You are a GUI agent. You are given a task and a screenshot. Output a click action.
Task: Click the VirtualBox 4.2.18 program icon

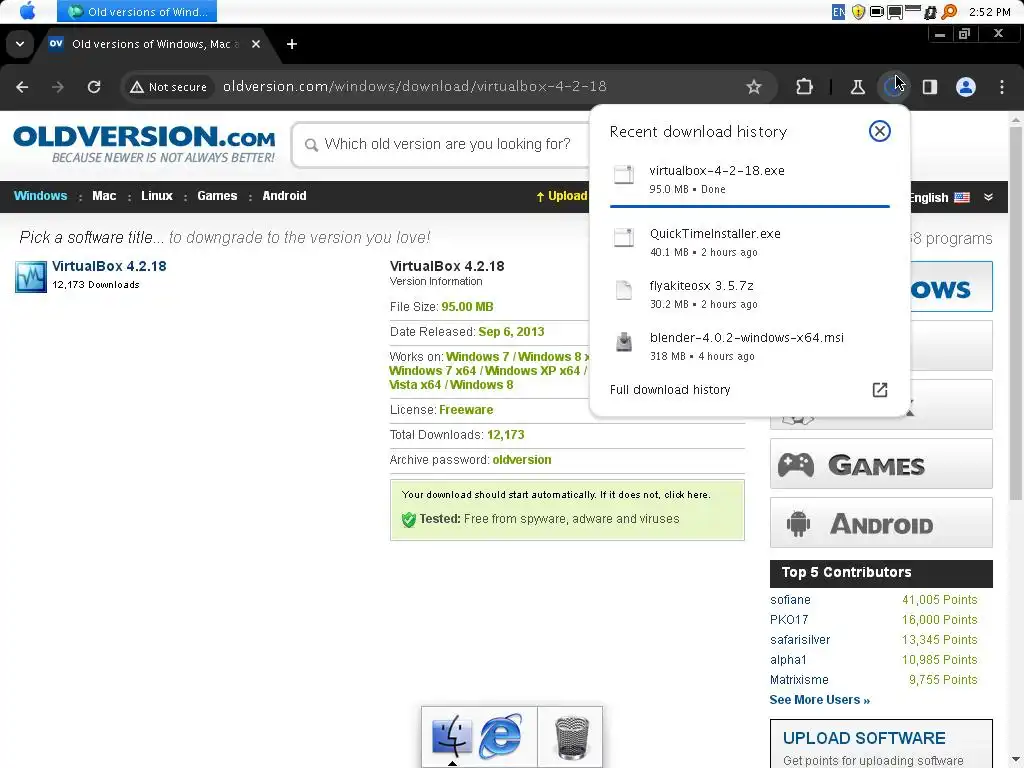31,277
